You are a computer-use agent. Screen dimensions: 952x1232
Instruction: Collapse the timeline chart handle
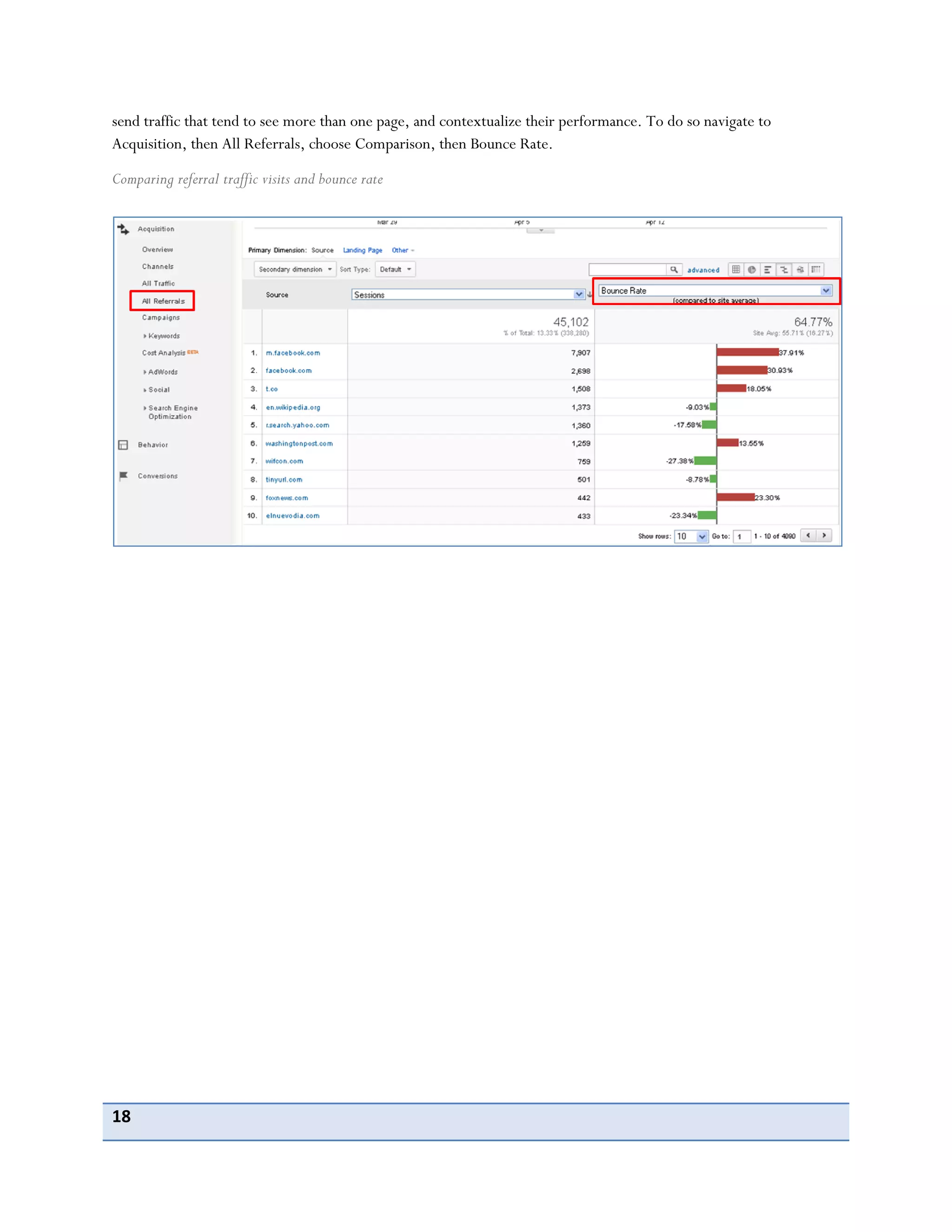click(x=541, y=230)
